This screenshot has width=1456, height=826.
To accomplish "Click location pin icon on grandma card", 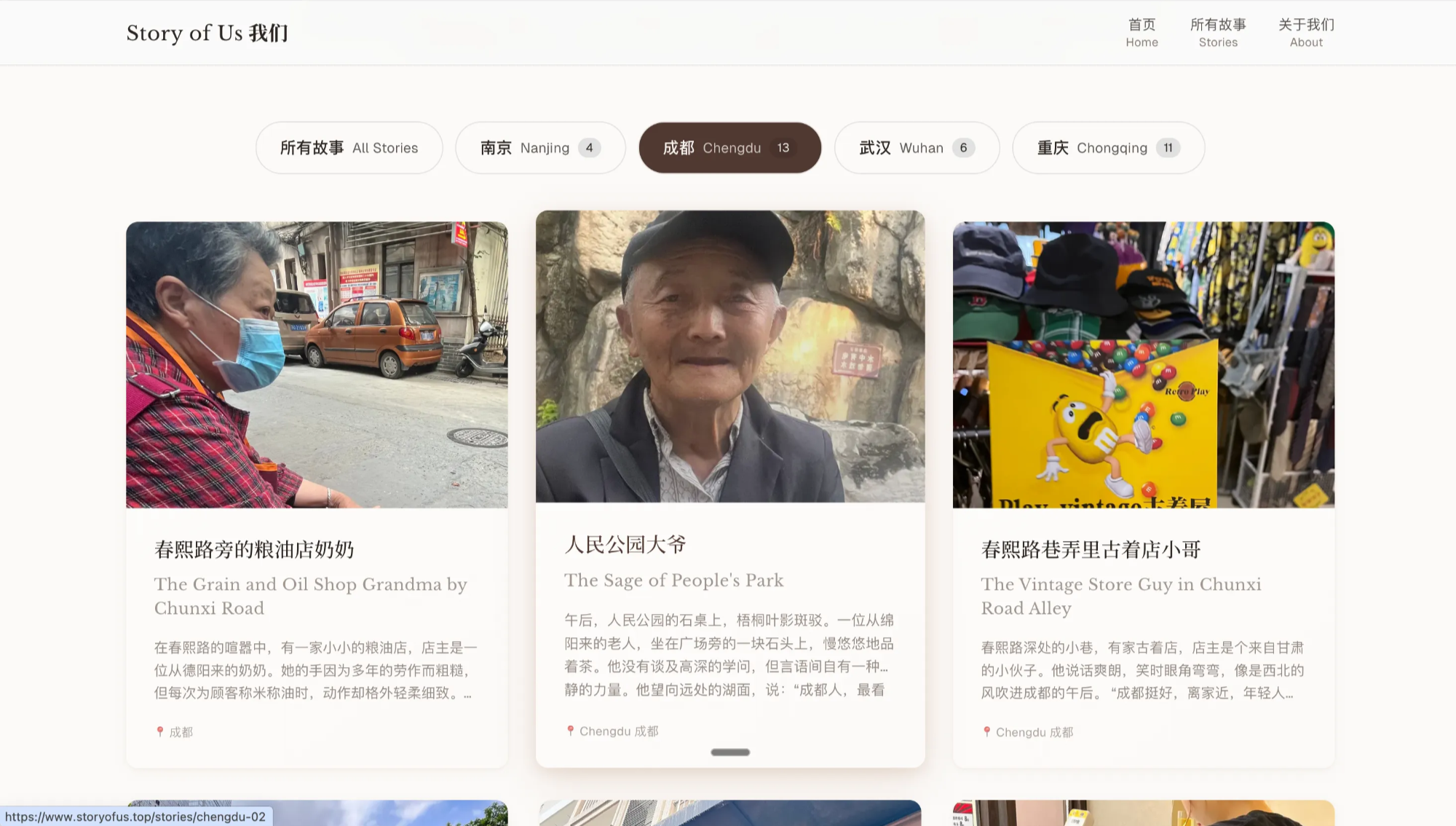I will pos(160,731).
